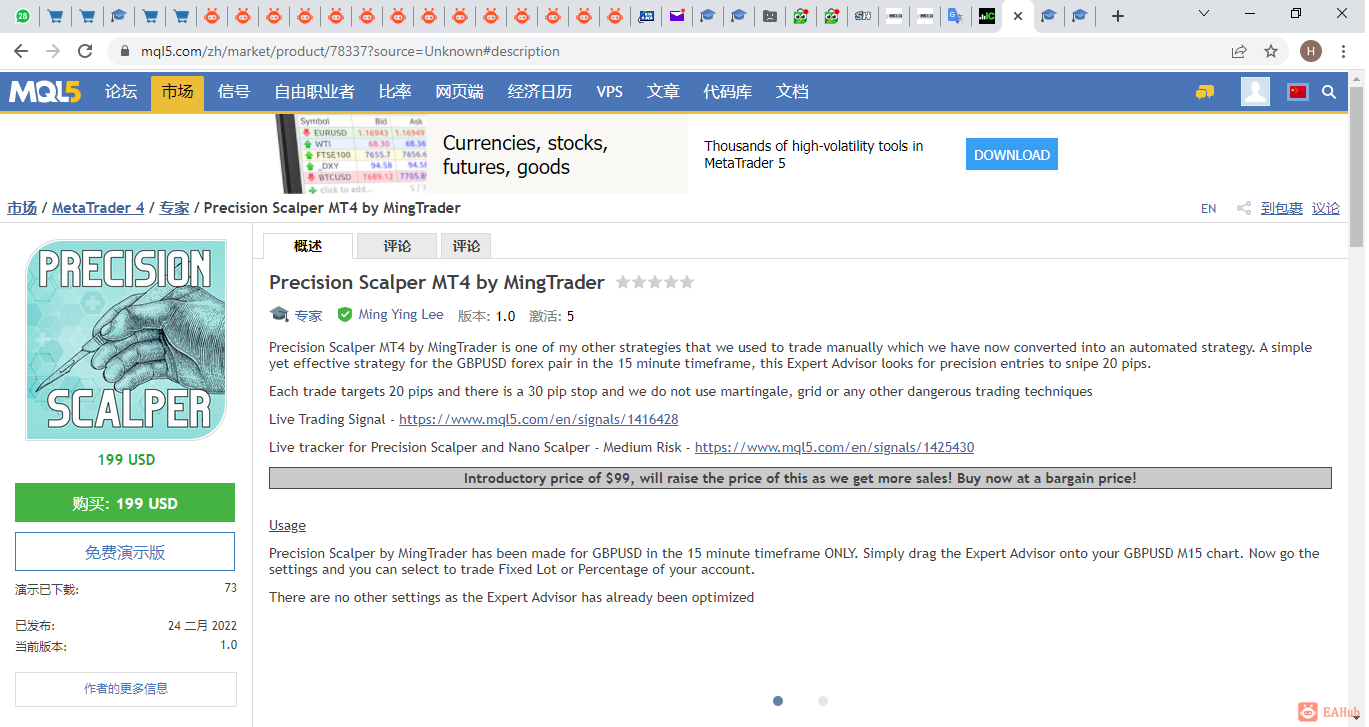
Task: Click the blue DOWNLOAD button in the ad
Action: click(x=1012, y=155)
